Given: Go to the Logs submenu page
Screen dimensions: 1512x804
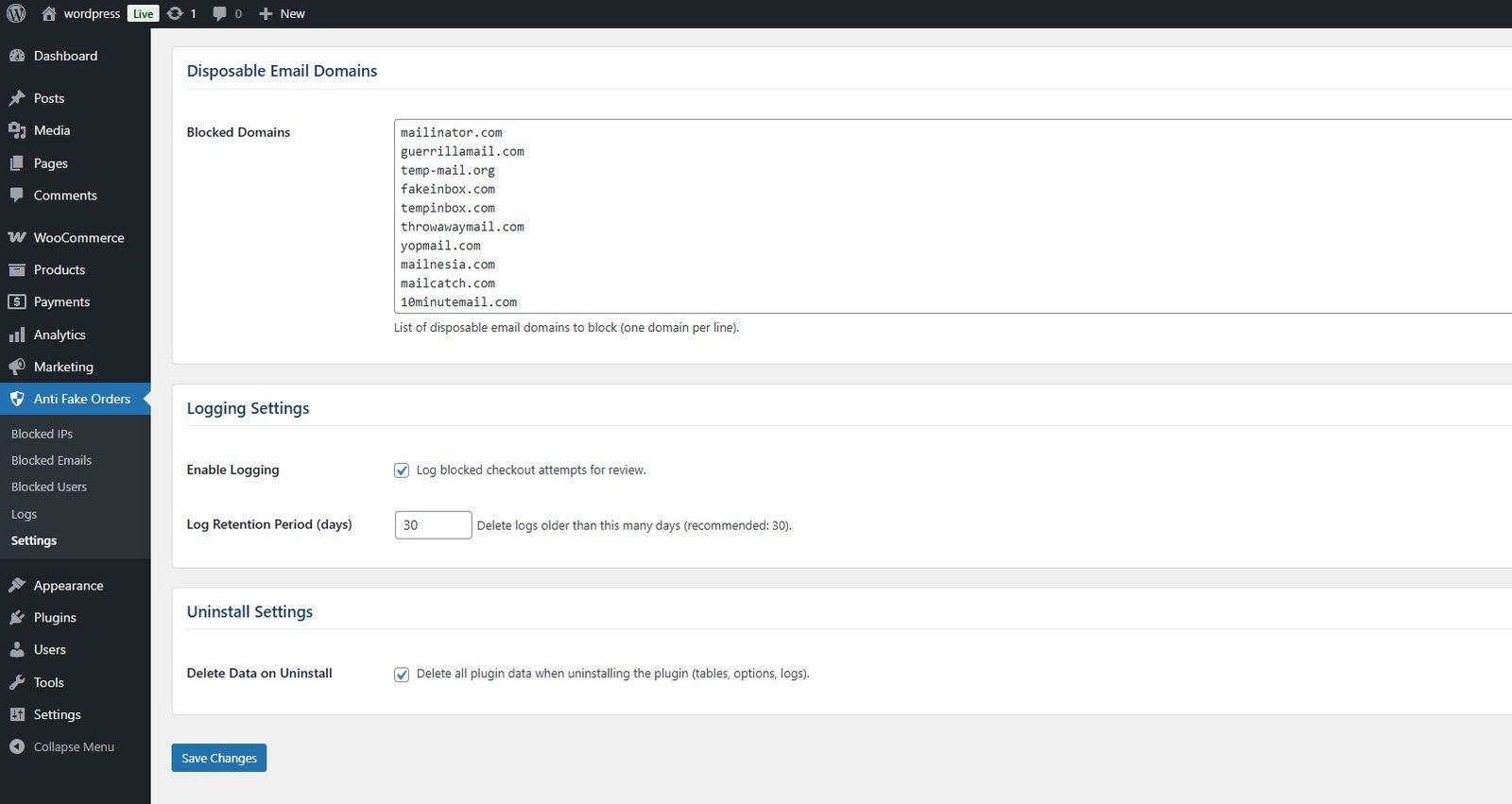Looking at the screenshot, I should [x=24, y=514].
